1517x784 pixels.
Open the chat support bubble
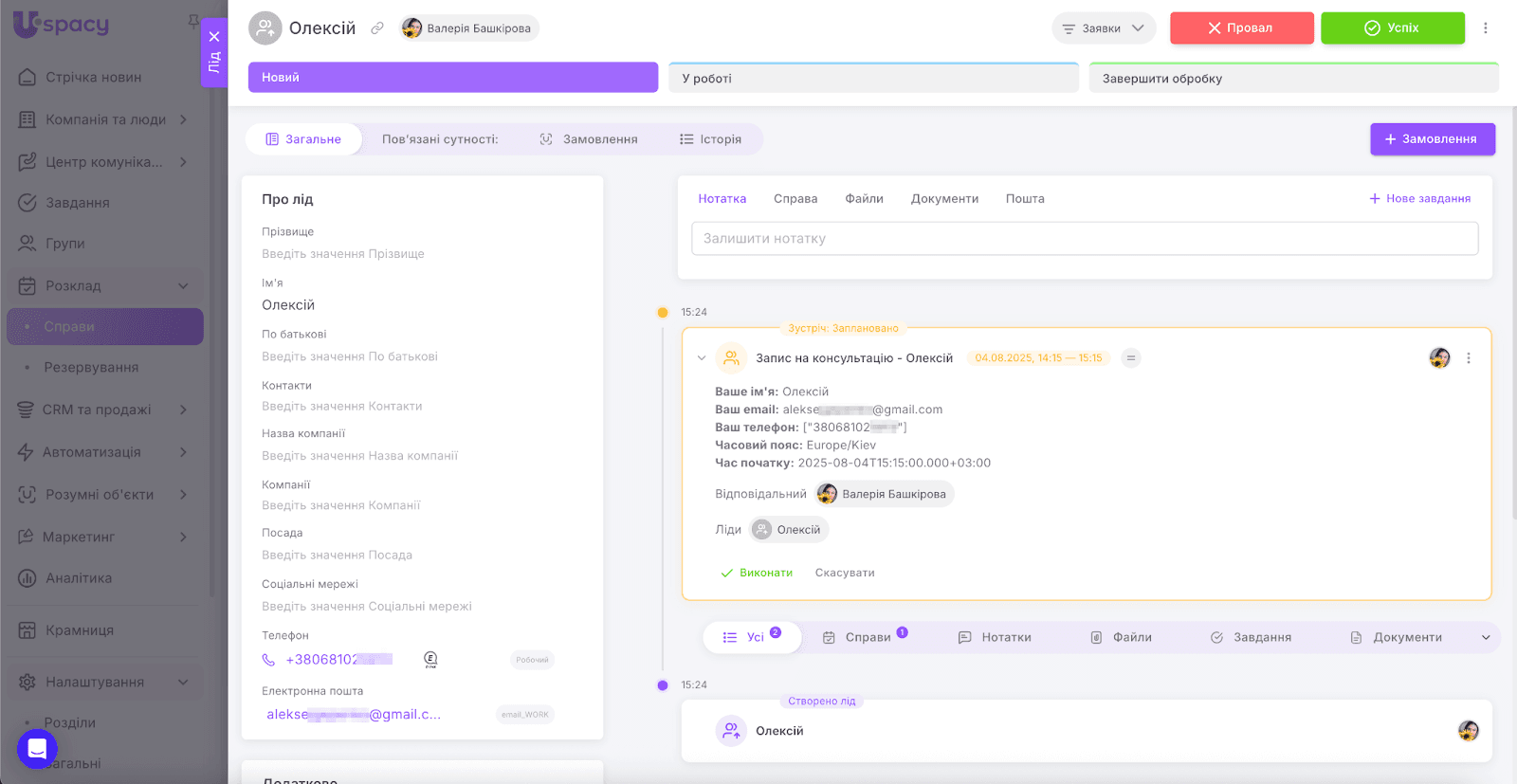coord(37,749)
